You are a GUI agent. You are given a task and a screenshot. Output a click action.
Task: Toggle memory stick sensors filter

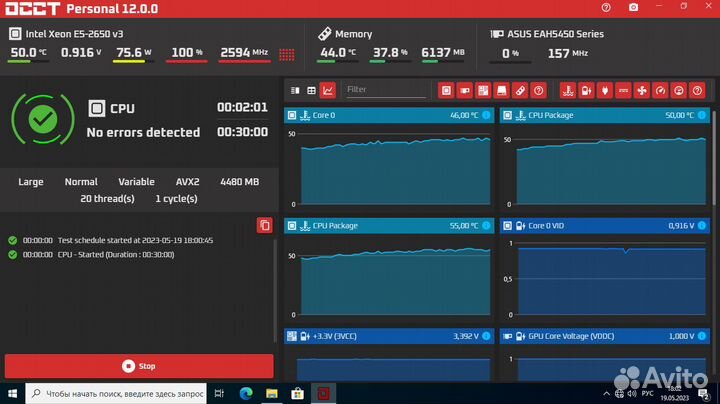[x=520, y=90]
